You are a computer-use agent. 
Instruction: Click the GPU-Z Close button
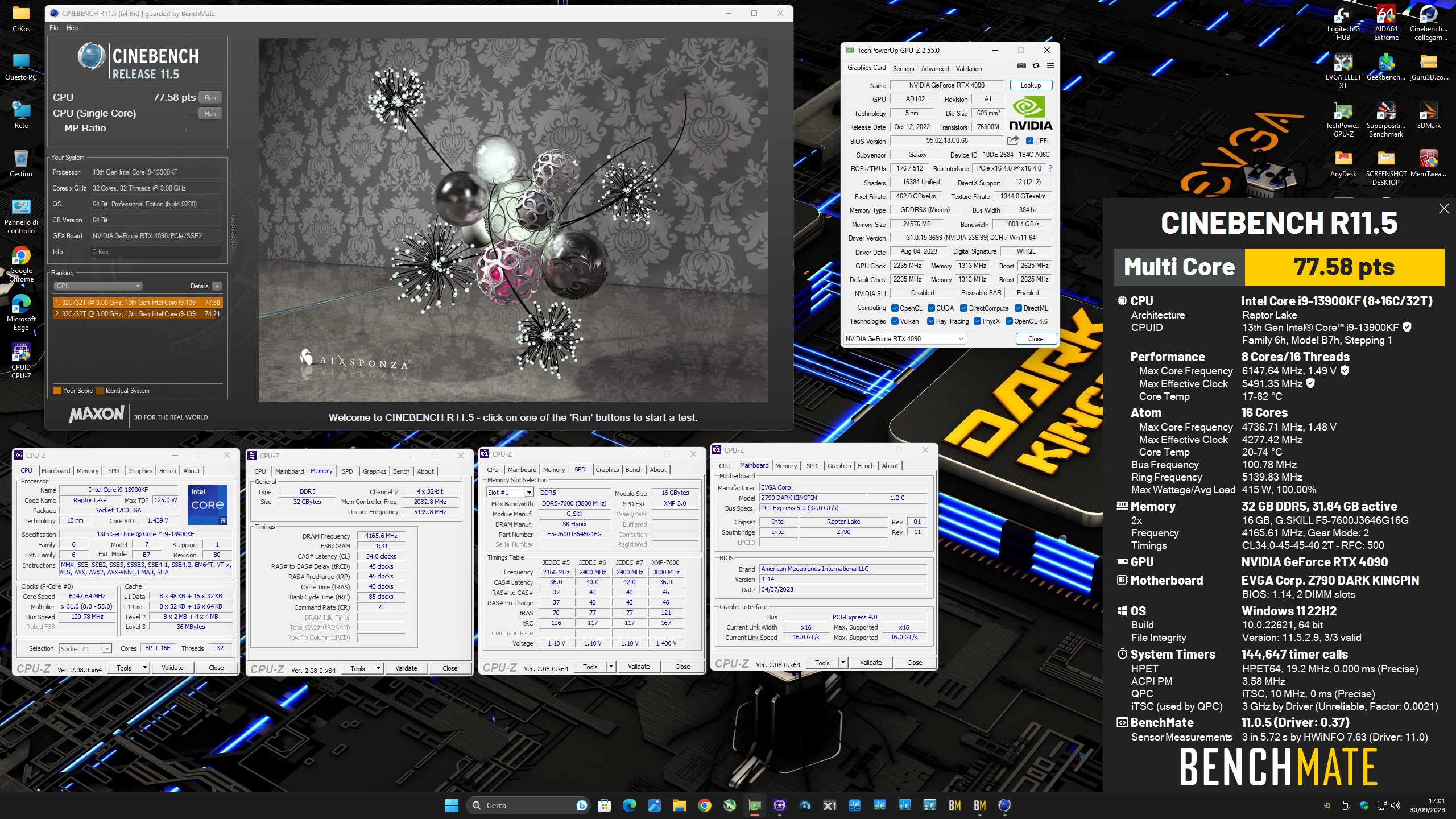pos(1036,339)
